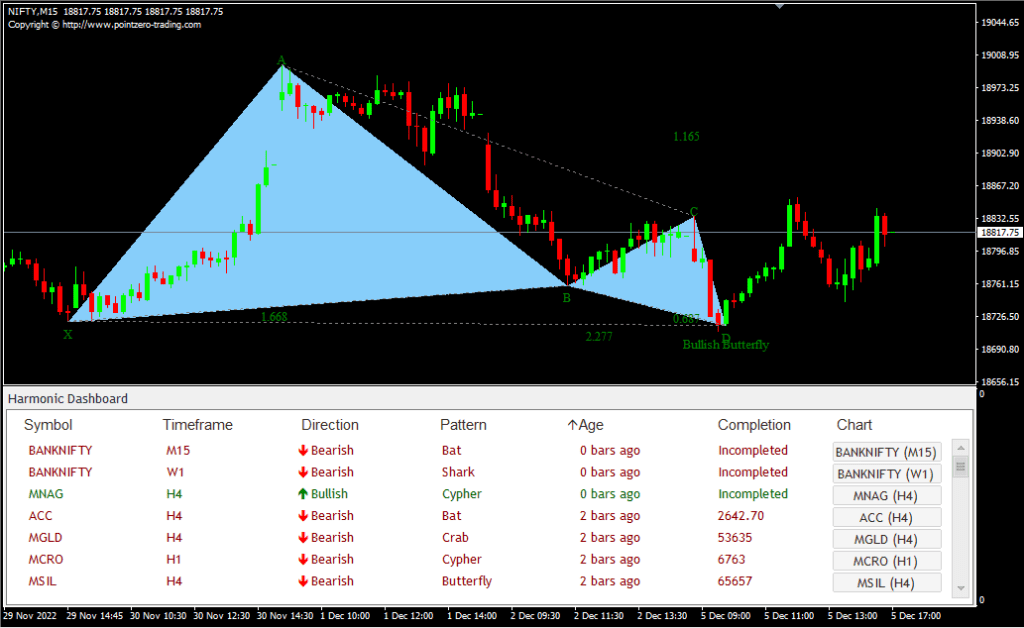Click the Chart column header
Viewport: 1024px width, 628px height.
point(854,425)
